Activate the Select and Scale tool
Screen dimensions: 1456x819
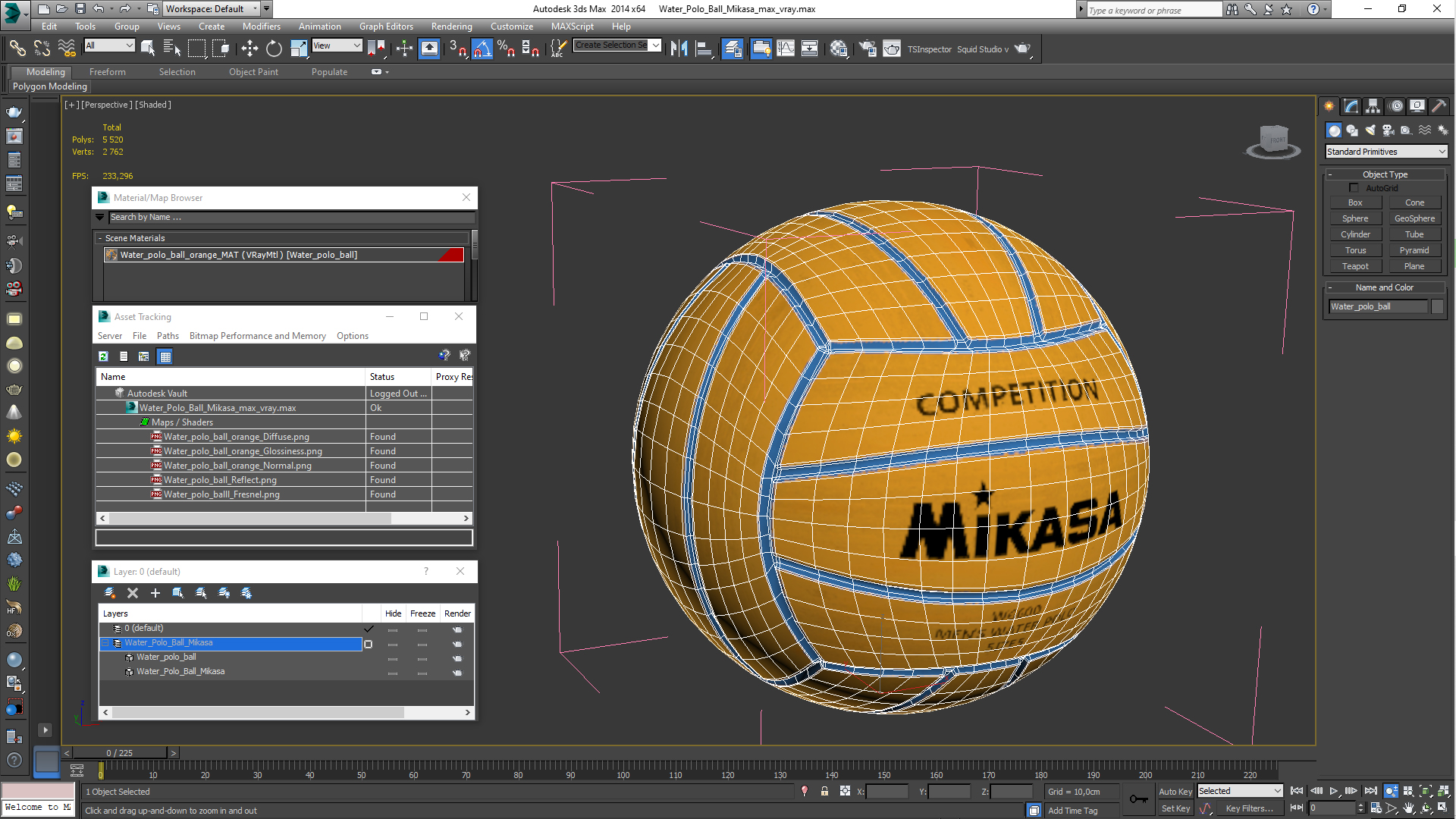[x=298, y=49]
